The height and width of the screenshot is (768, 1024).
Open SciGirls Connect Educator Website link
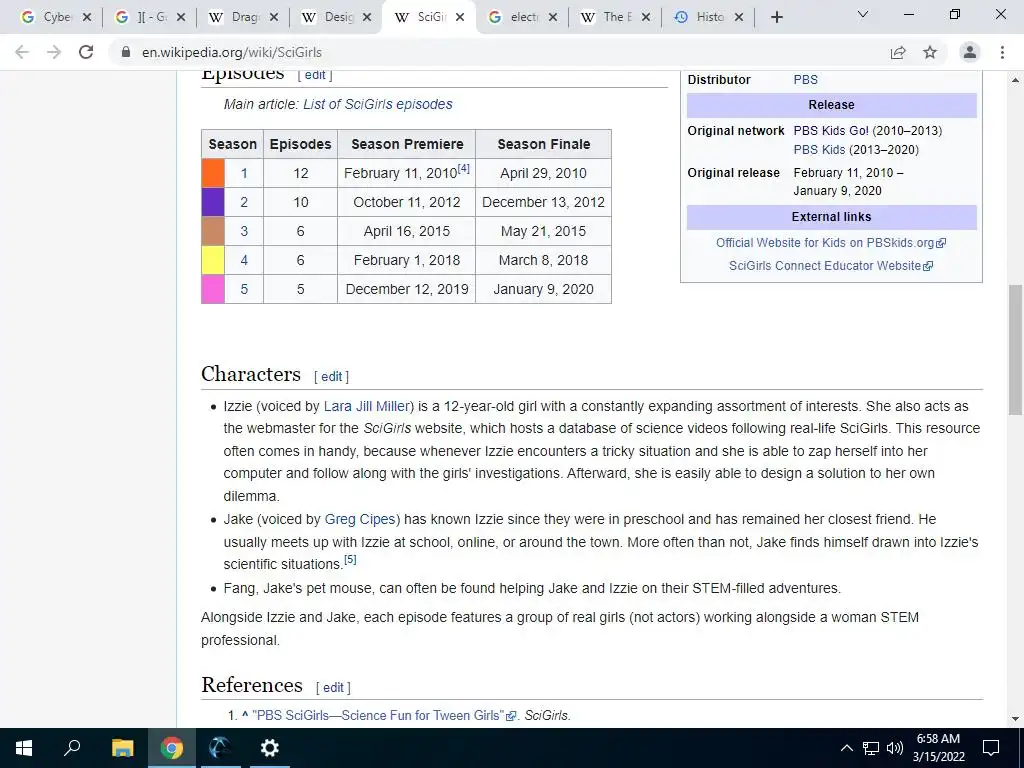(830, 266)
